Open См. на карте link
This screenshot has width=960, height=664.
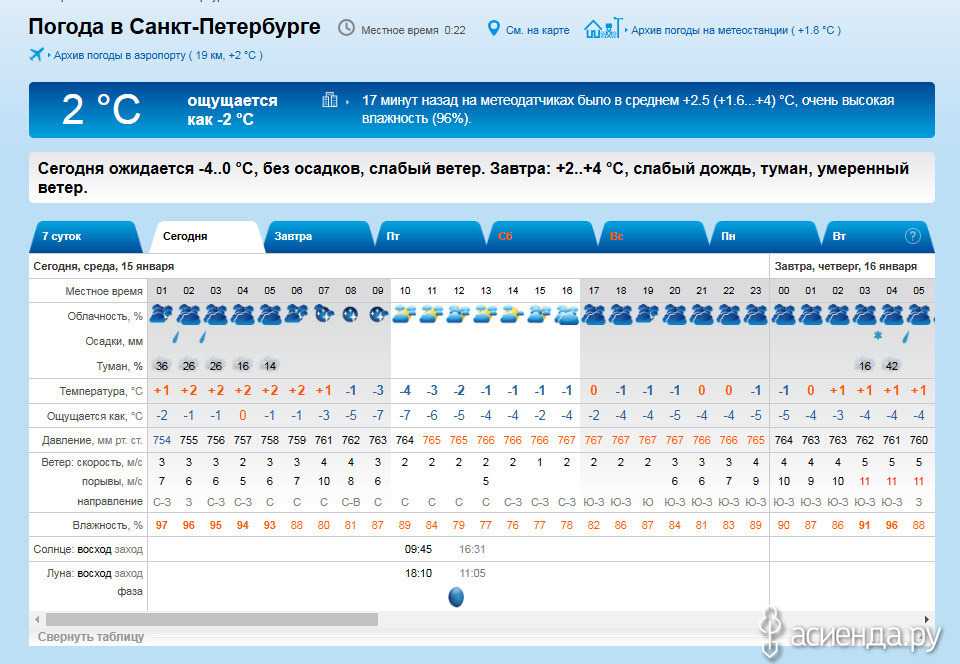pos(538,30)
